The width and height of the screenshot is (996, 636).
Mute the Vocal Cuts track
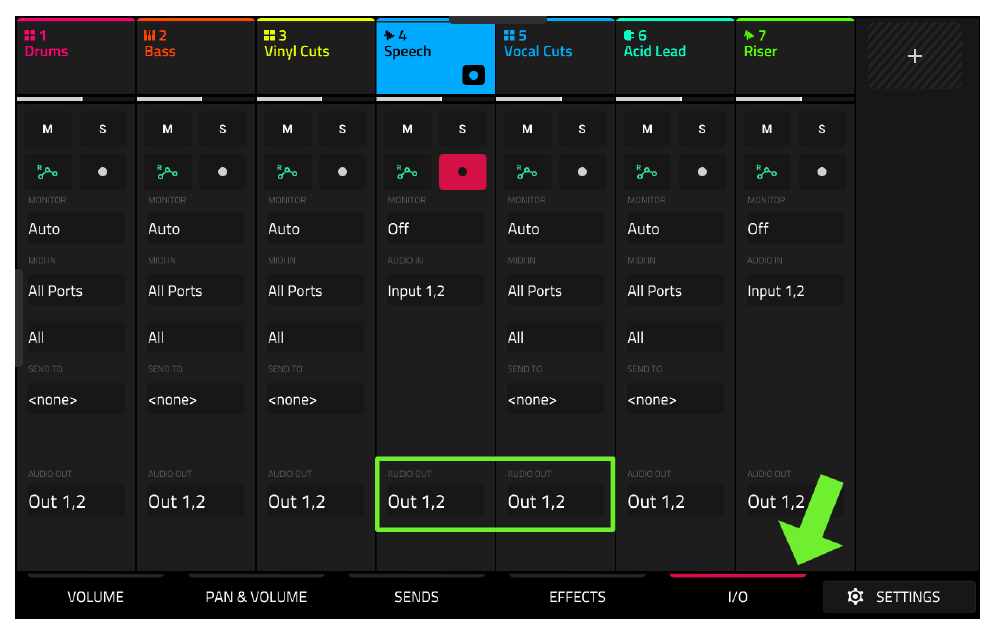pyautogui.click(x=527, y=129)
